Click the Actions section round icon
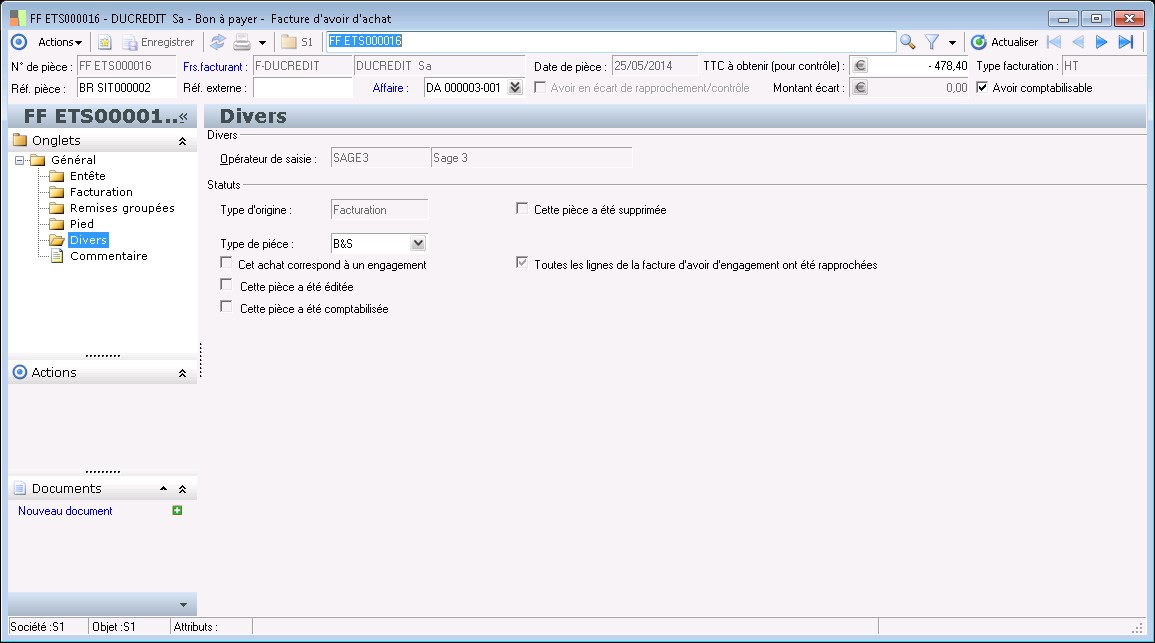The width and height of the screenshot is (1155, 643). pyautogui.click(x=20, y=372)
